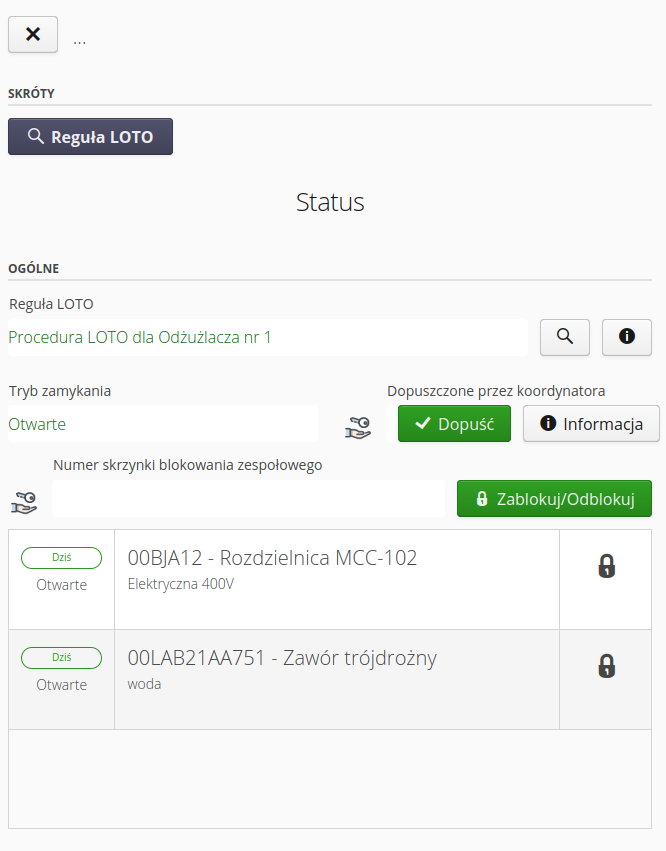
Task: Click the info icon beside Reguła LOTO
Action: pos(627,337)
